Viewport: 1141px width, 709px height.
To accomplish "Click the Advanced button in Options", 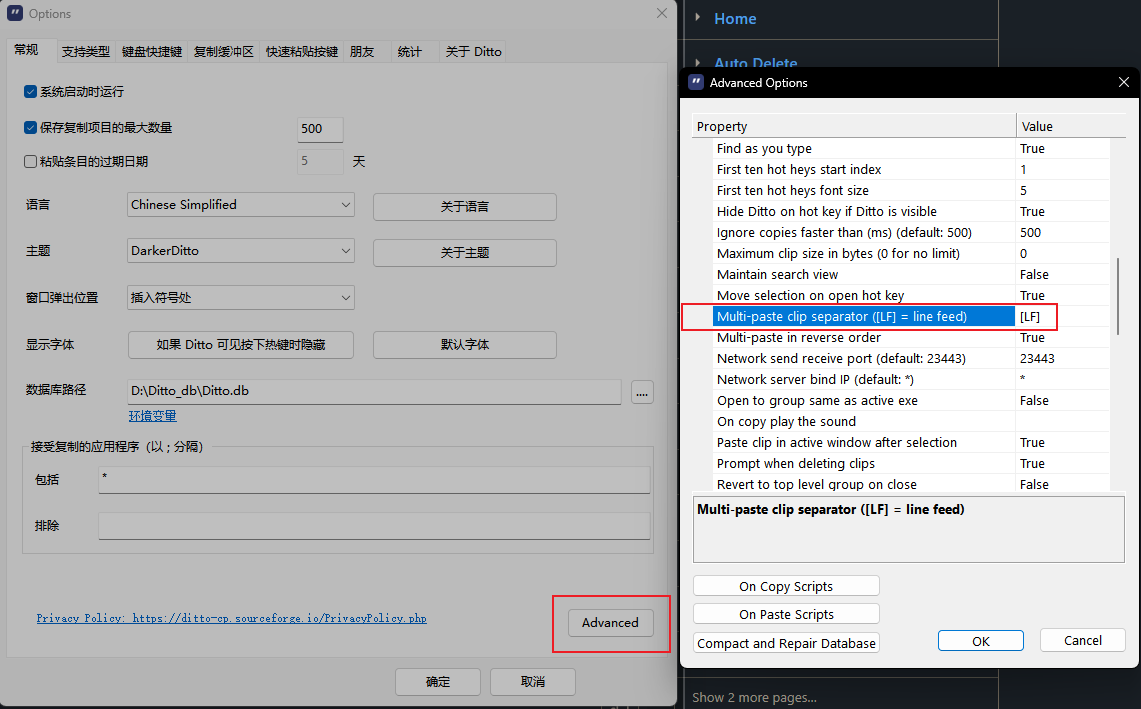I will (x=610, y=622).
